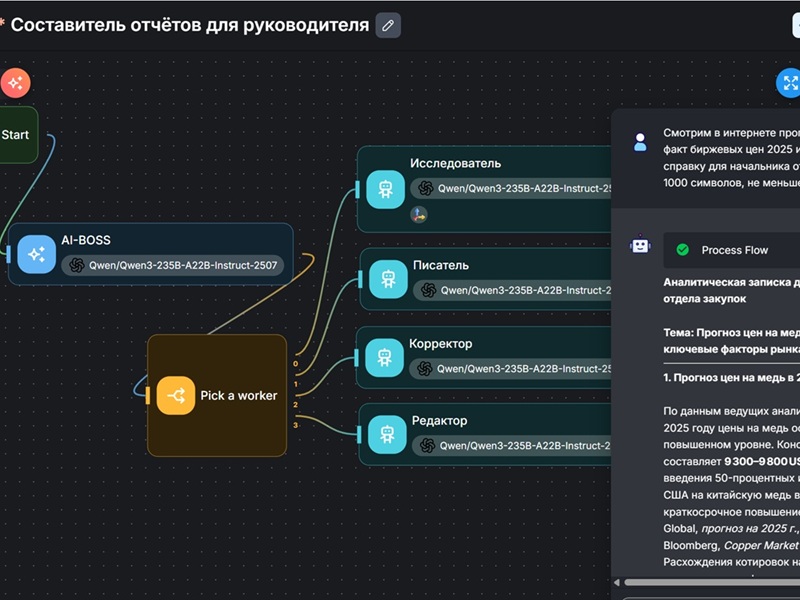This screenshot has width=800, height=600.
Task: Click the red sparkle generate button
Action: tap(15, 83)
